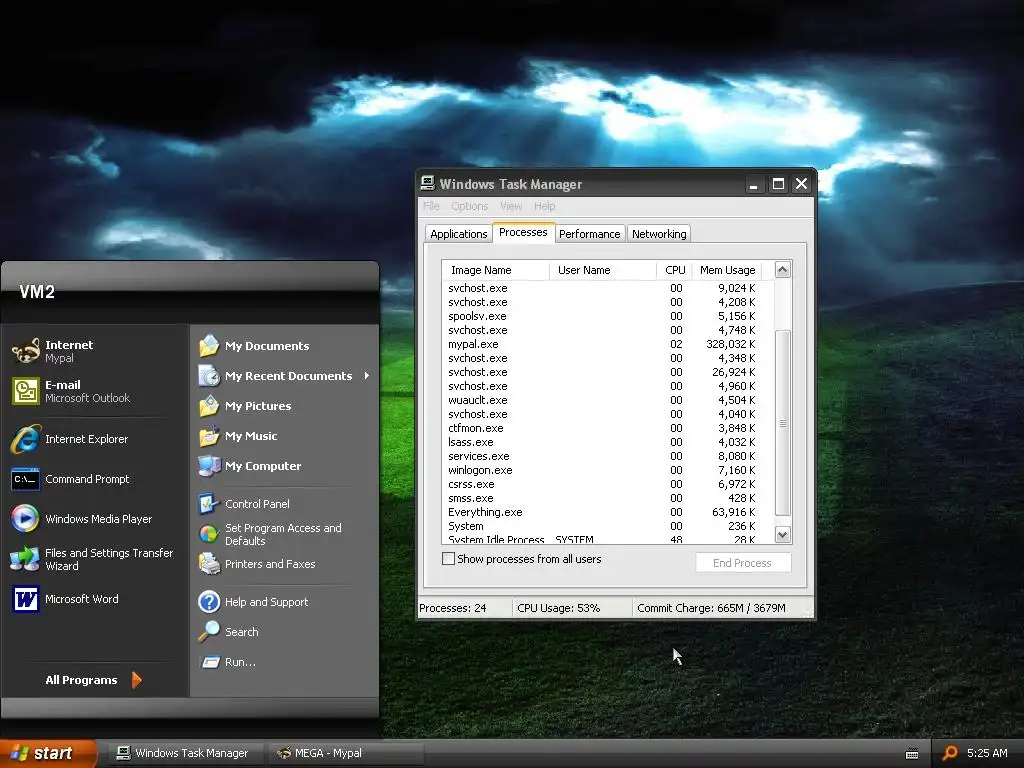
Task: Sort by Image Name column header
Action: pyautogui.click(x=496, y=270)
